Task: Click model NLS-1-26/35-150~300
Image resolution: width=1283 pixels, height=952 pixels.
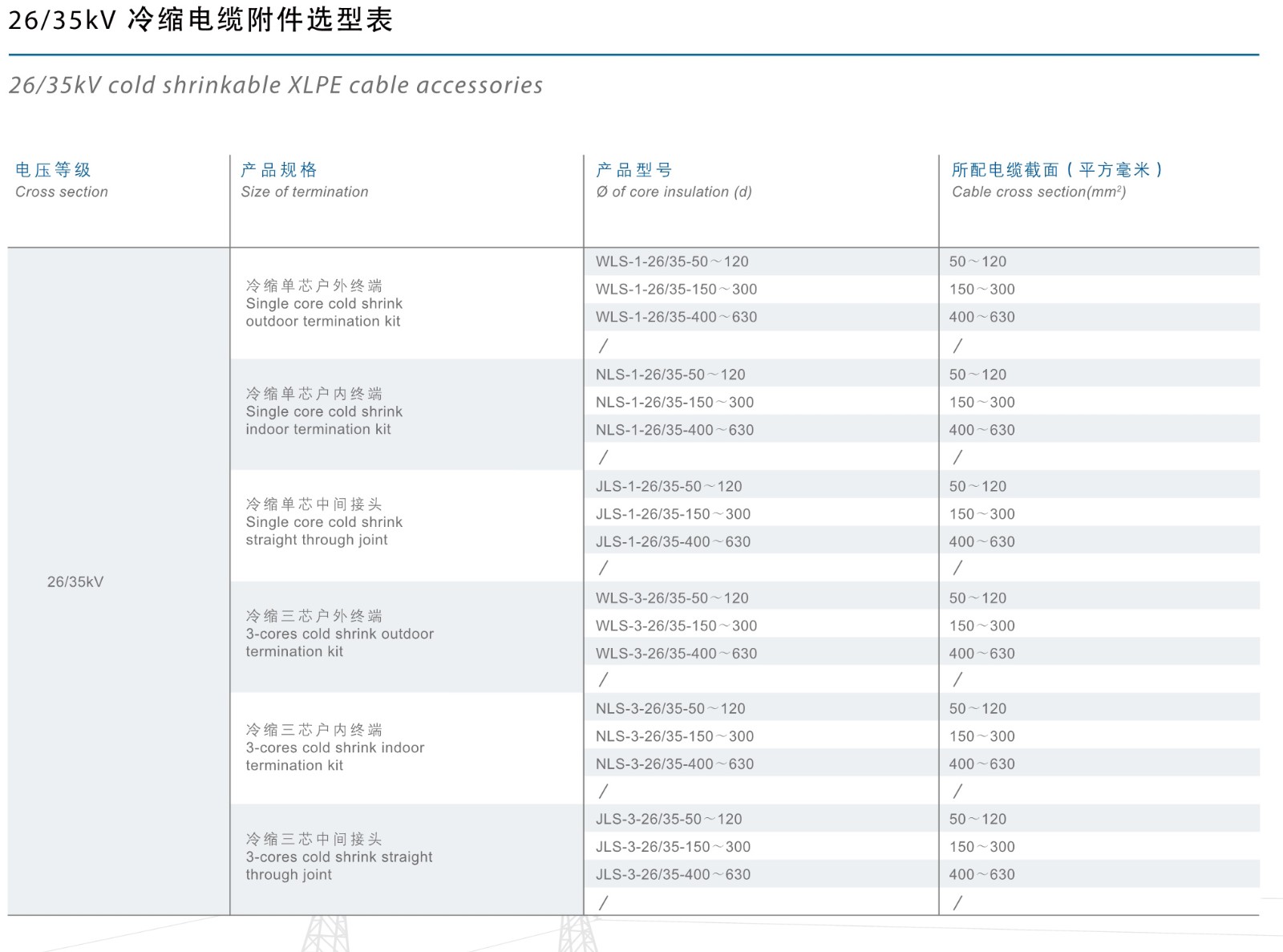Action: point(674,402)
